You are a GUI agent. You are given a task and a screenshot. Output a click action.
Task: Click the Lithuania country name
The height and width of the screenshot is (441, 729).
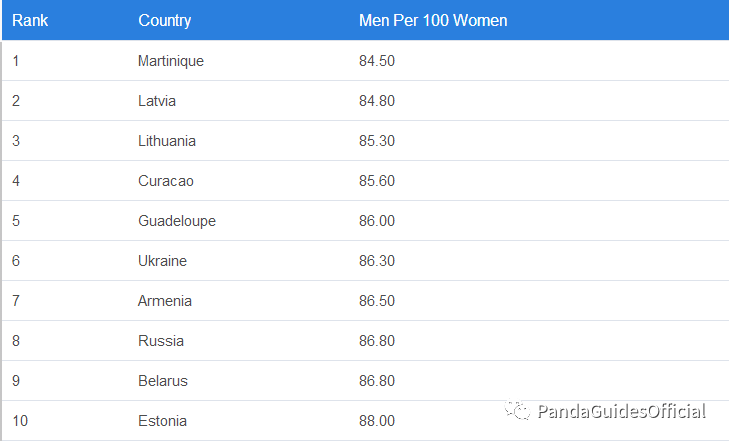(x=166, y=141)
